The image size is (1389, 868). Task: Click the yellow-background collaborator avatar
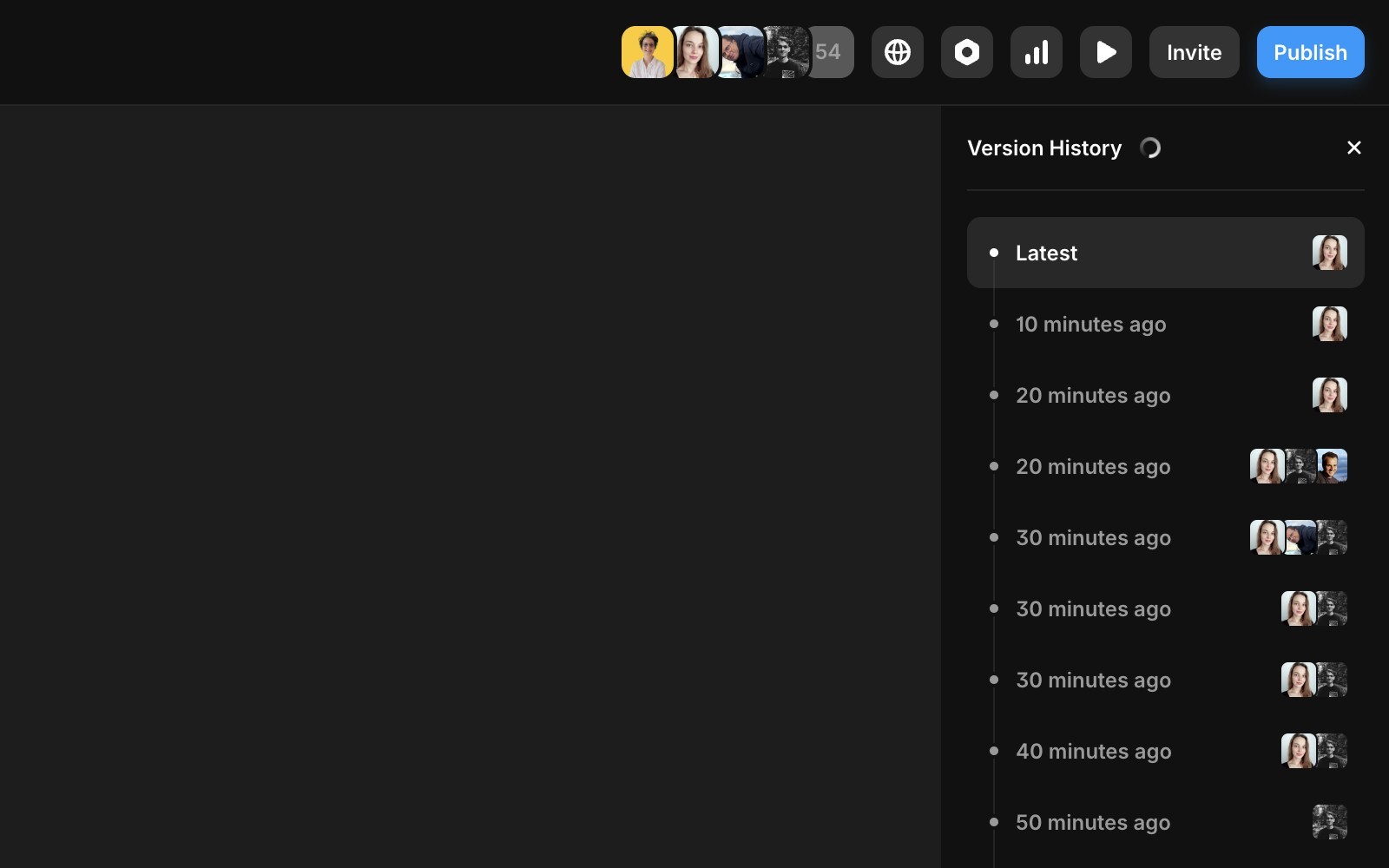(647, 52)
